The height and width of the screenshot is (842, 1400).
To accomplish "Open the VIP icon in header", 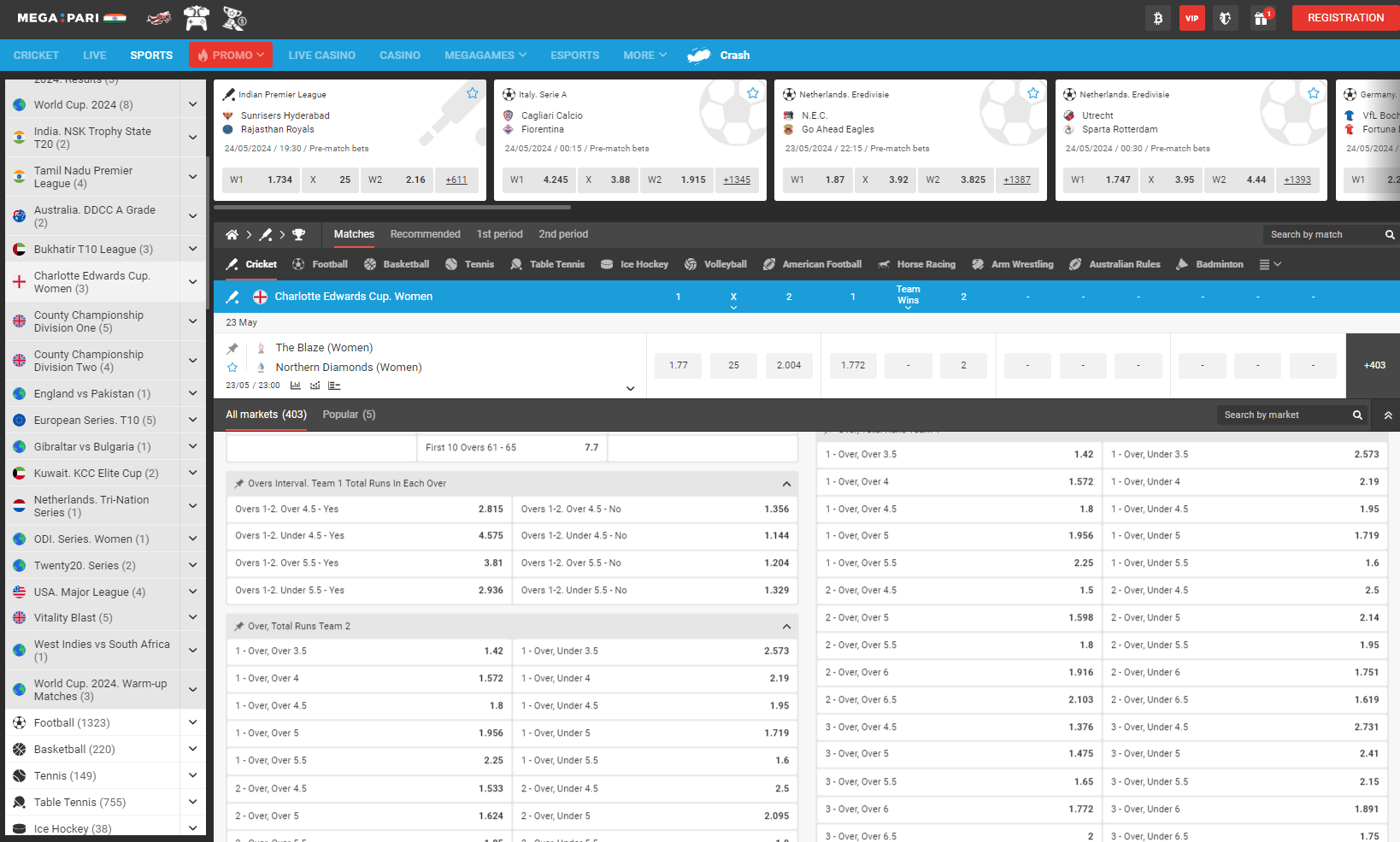I will click(x=1192, y=18).
